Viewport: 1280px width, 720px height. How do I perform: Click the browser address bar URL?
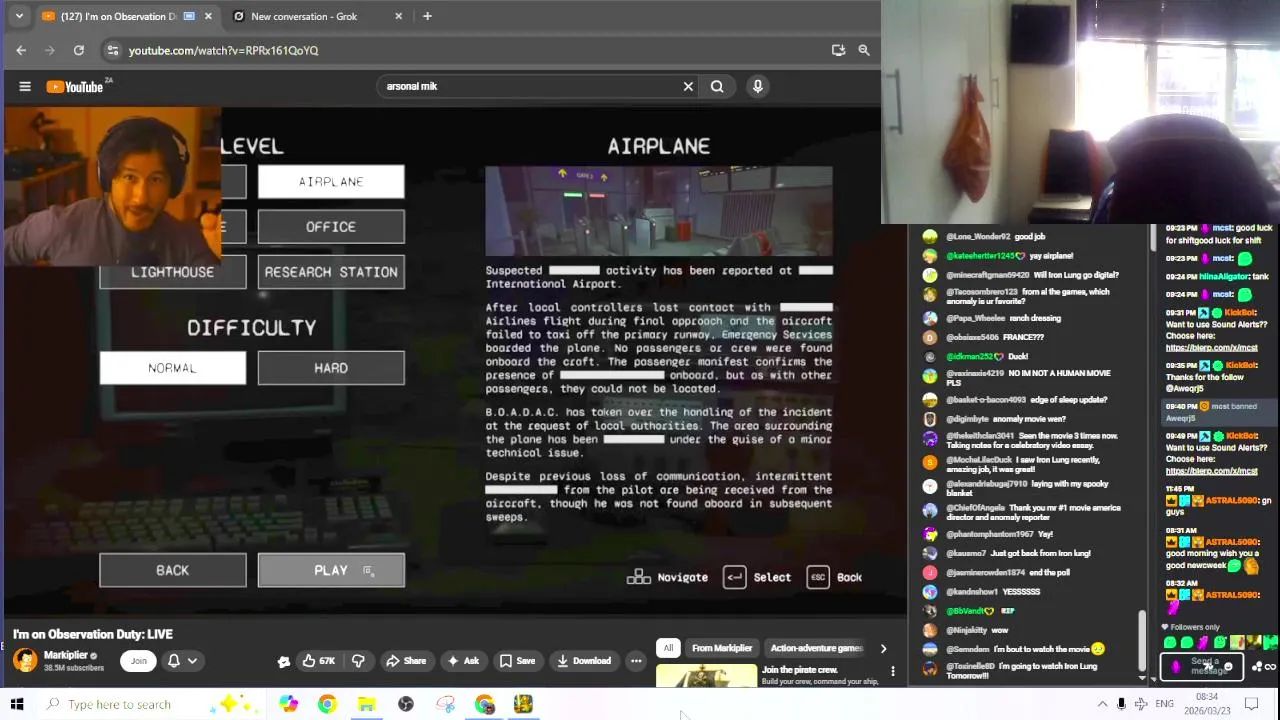click(223, 50)
